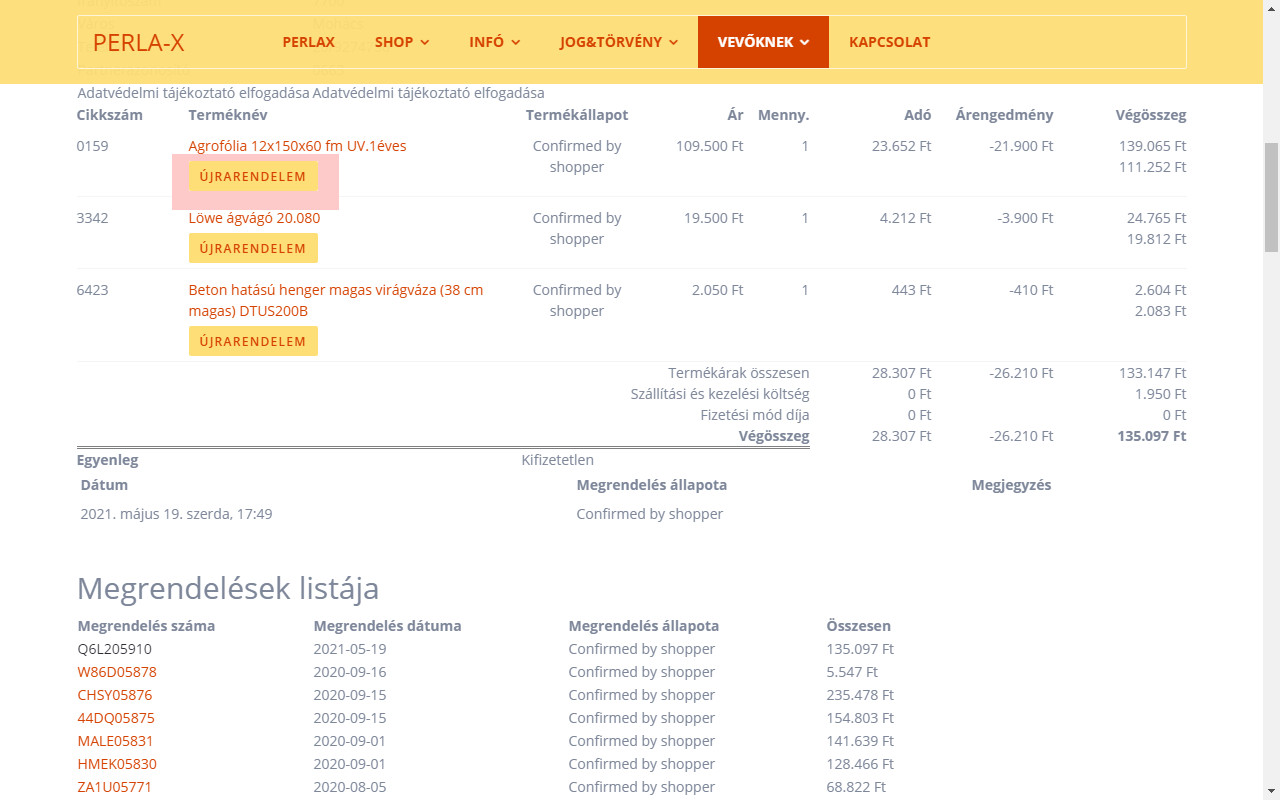Image resolution: width=1280 pixels, height=800 pixels.
Task: Click Termékárak összesen label
Action: 739,373
